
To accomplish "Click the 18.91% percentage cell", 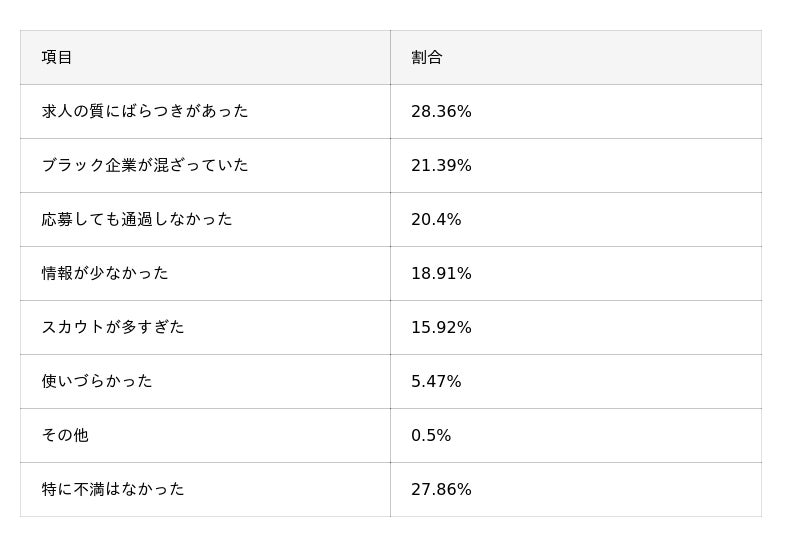I will (x=441, y=274).
